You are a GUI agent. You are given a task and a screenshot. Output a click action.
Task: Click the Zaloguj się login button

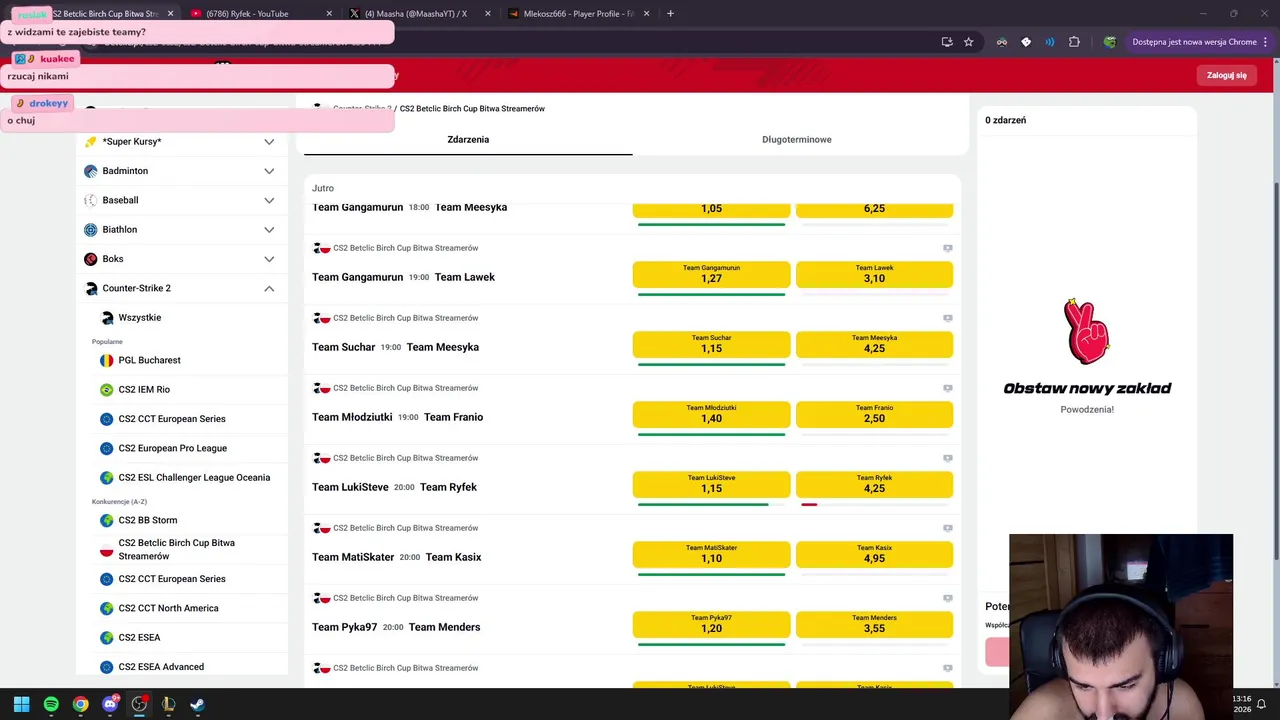click(1226, 75)
